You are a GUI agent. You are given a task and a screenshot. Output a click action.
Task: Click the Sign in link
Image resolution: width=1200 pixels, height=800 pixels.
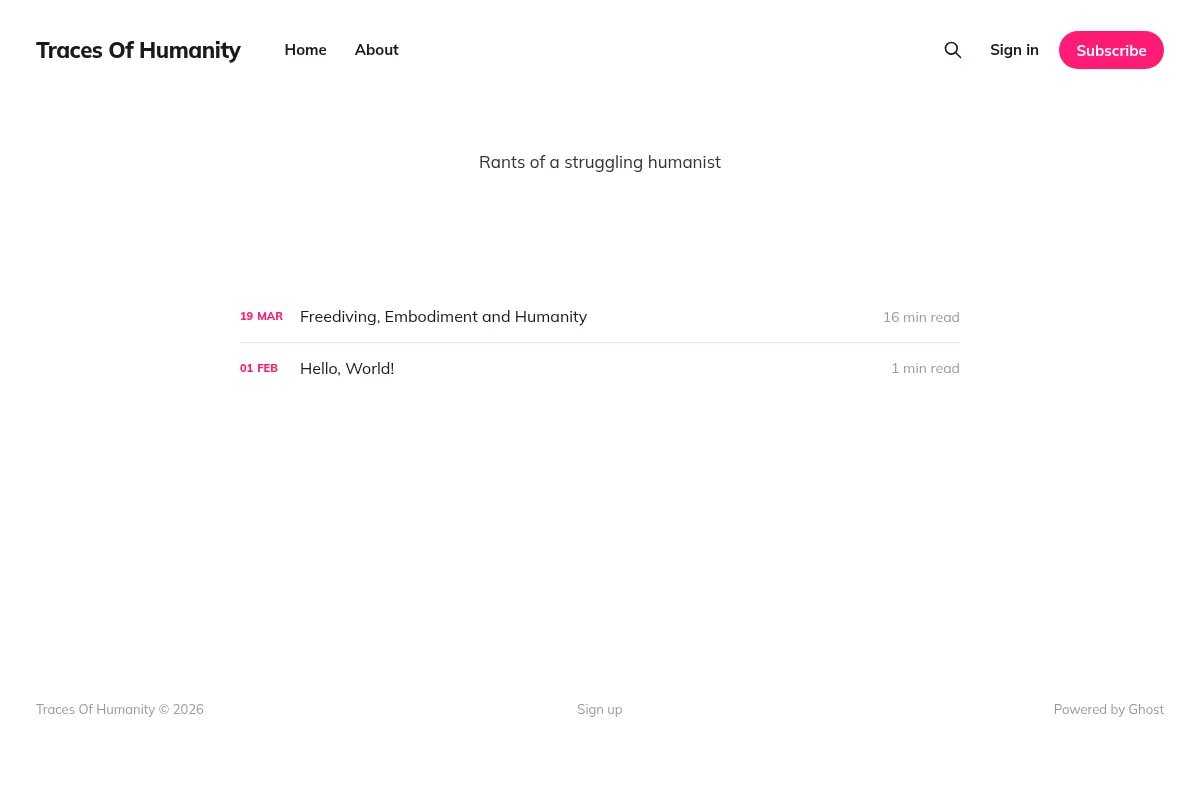[1014, 50]
